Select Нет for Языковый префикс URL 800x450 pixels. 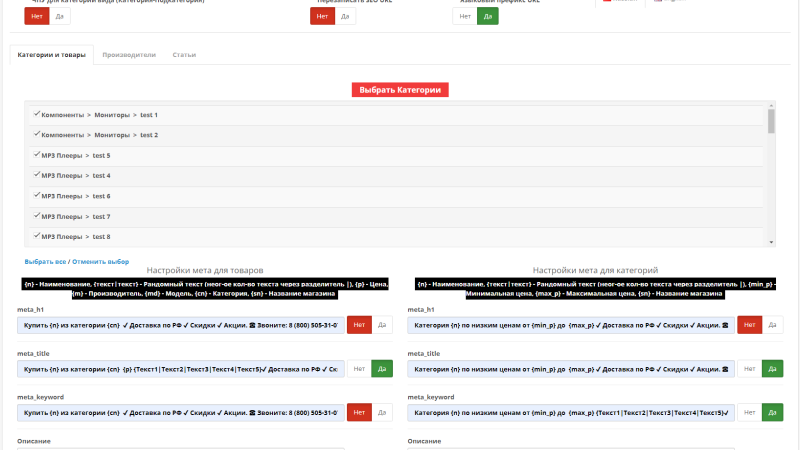465,16
